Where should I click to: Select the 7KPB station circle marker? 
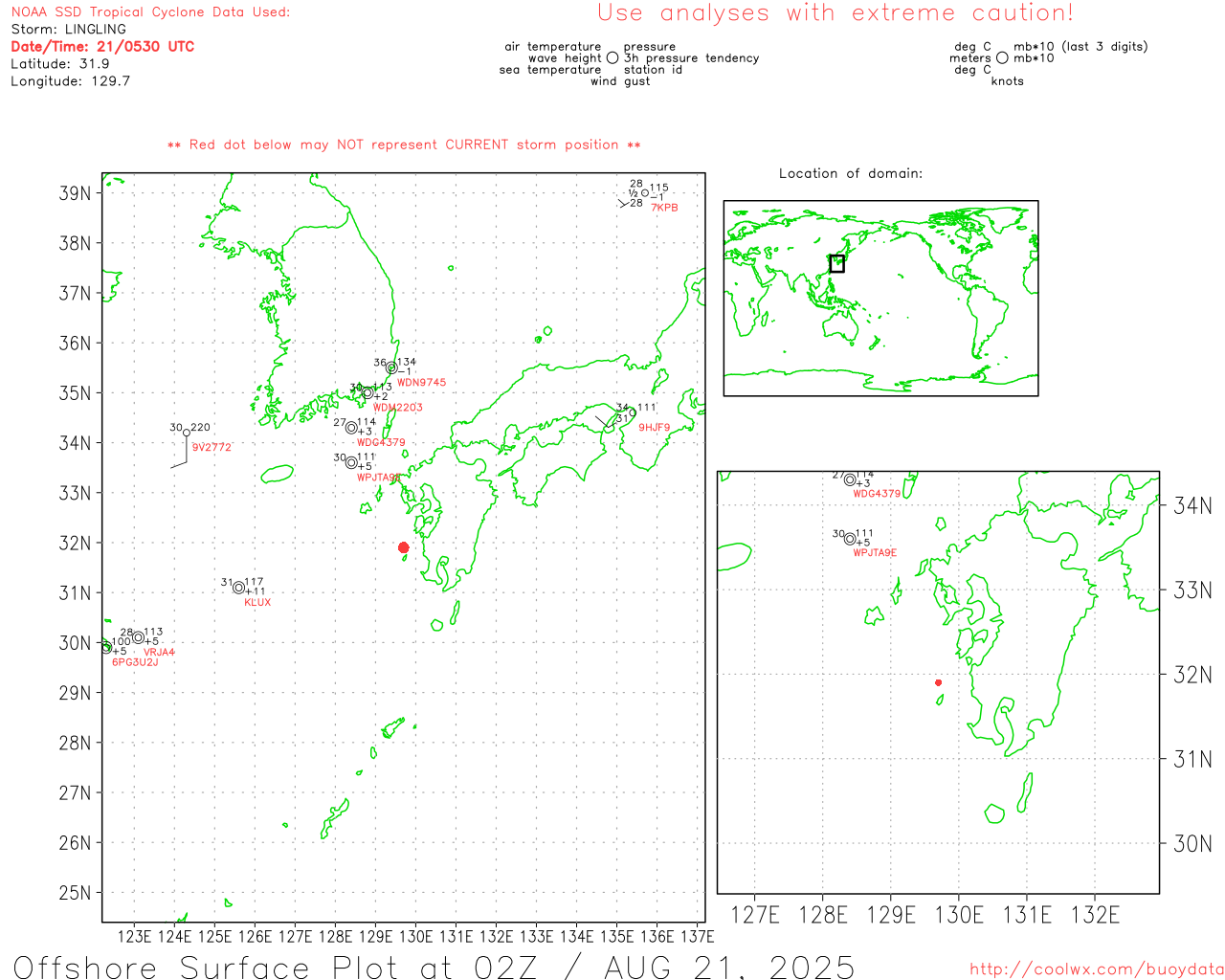pyautogui.click(x=644, y=193)
